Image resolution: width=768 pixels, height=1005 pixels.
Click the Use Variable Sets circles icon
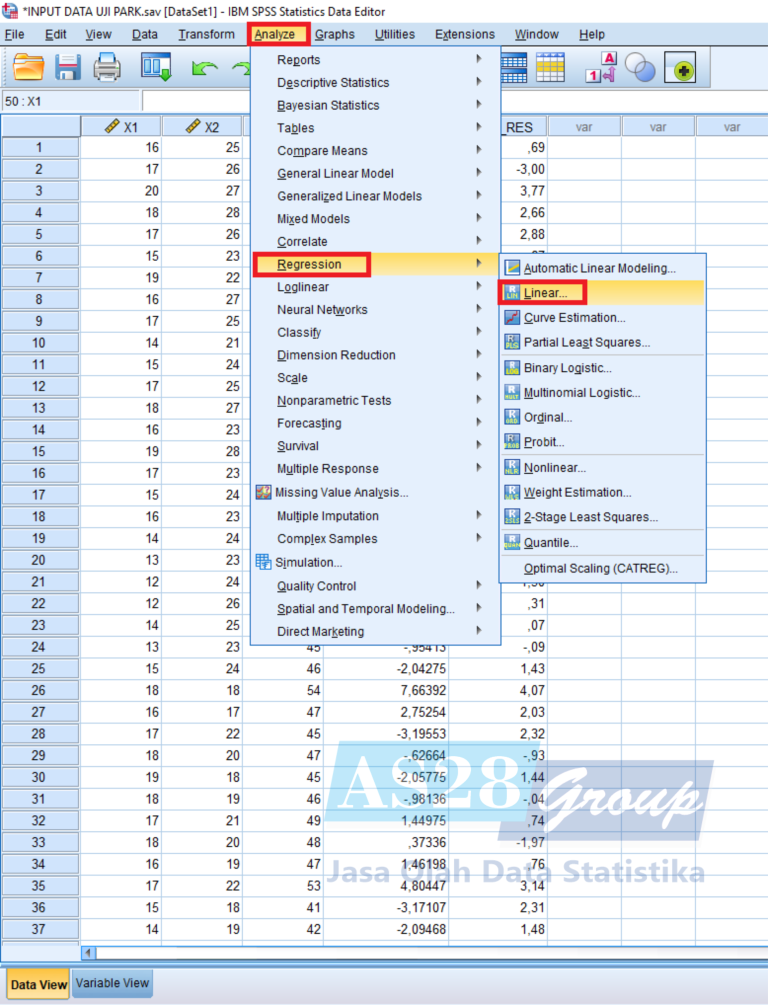point(641,67)
